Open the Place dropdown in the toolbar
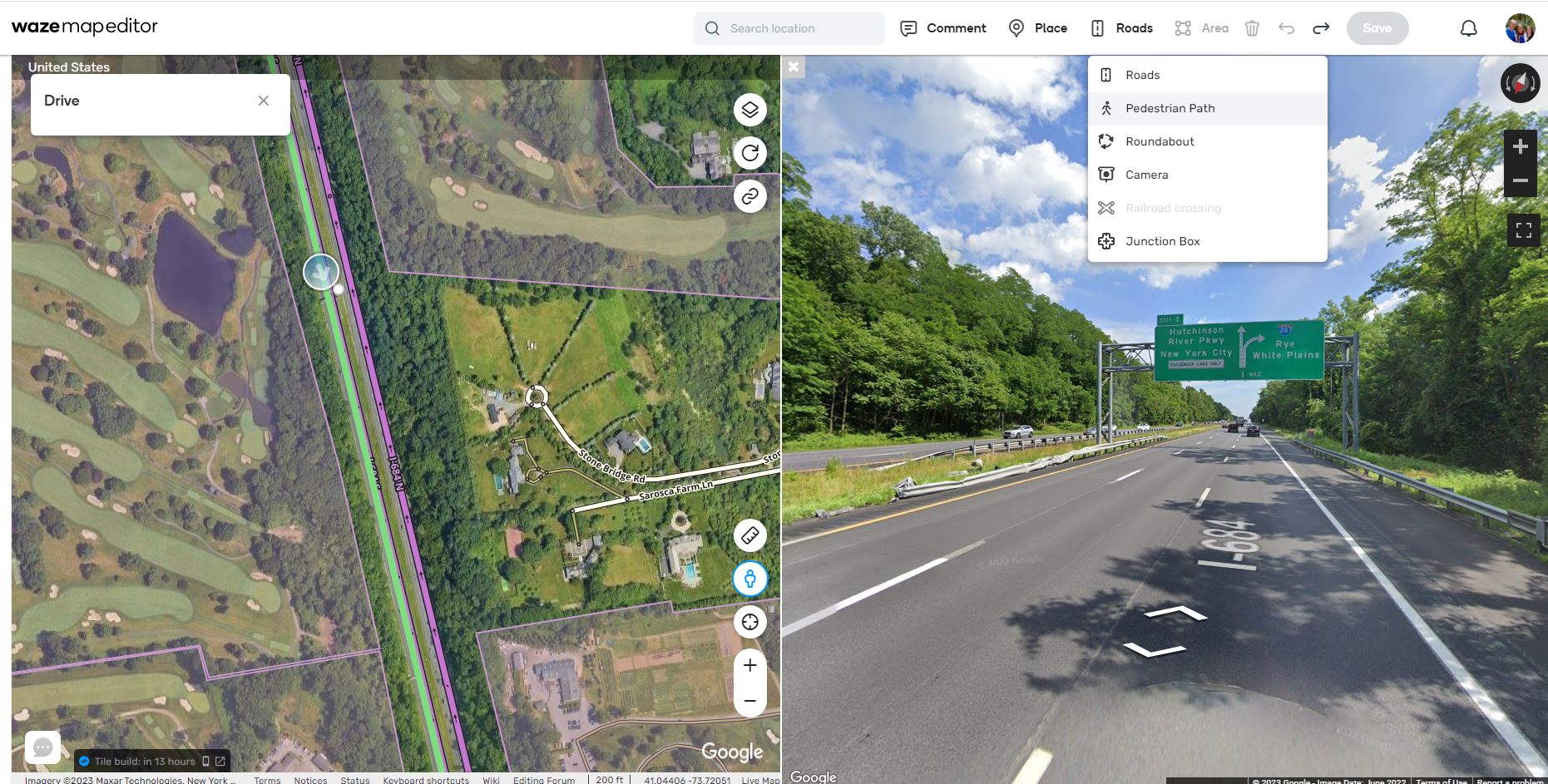 (x=1037, y=28)
